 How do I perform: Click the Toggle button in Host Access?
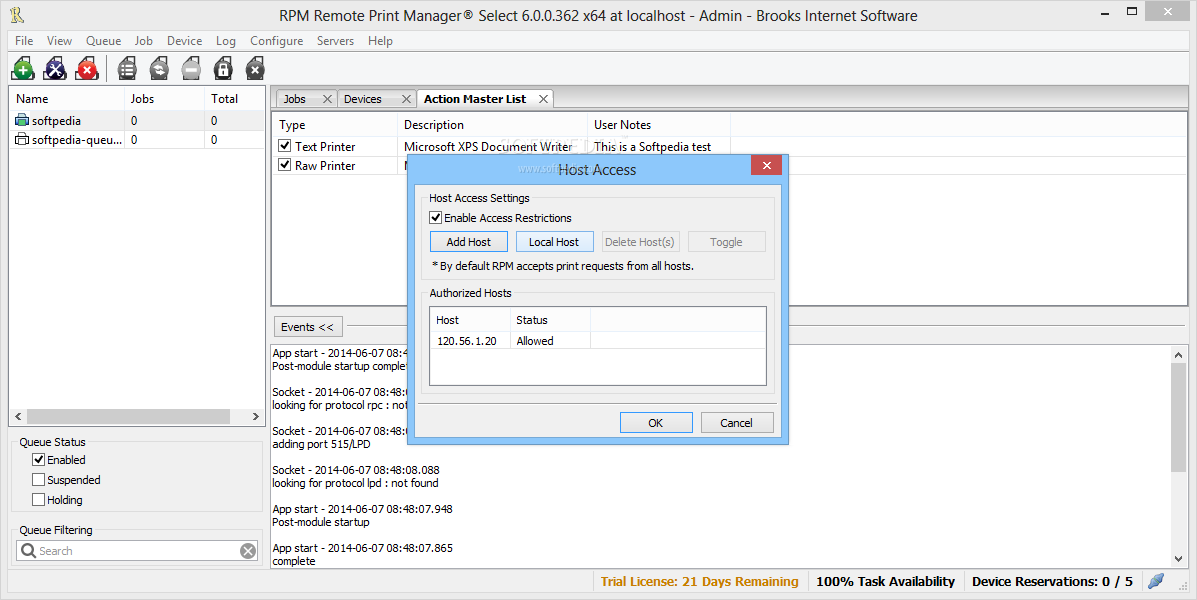click(x=726, y=242)
